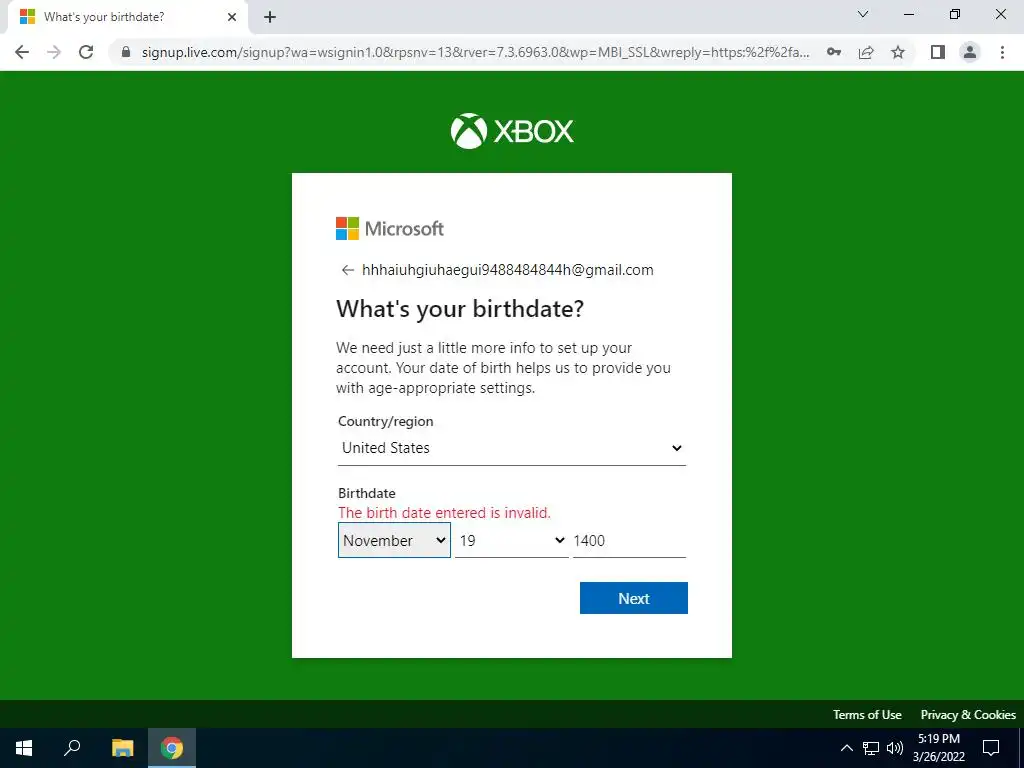
Task: Click the "What's your birthdate?" heading
Action: coord(460,309)
